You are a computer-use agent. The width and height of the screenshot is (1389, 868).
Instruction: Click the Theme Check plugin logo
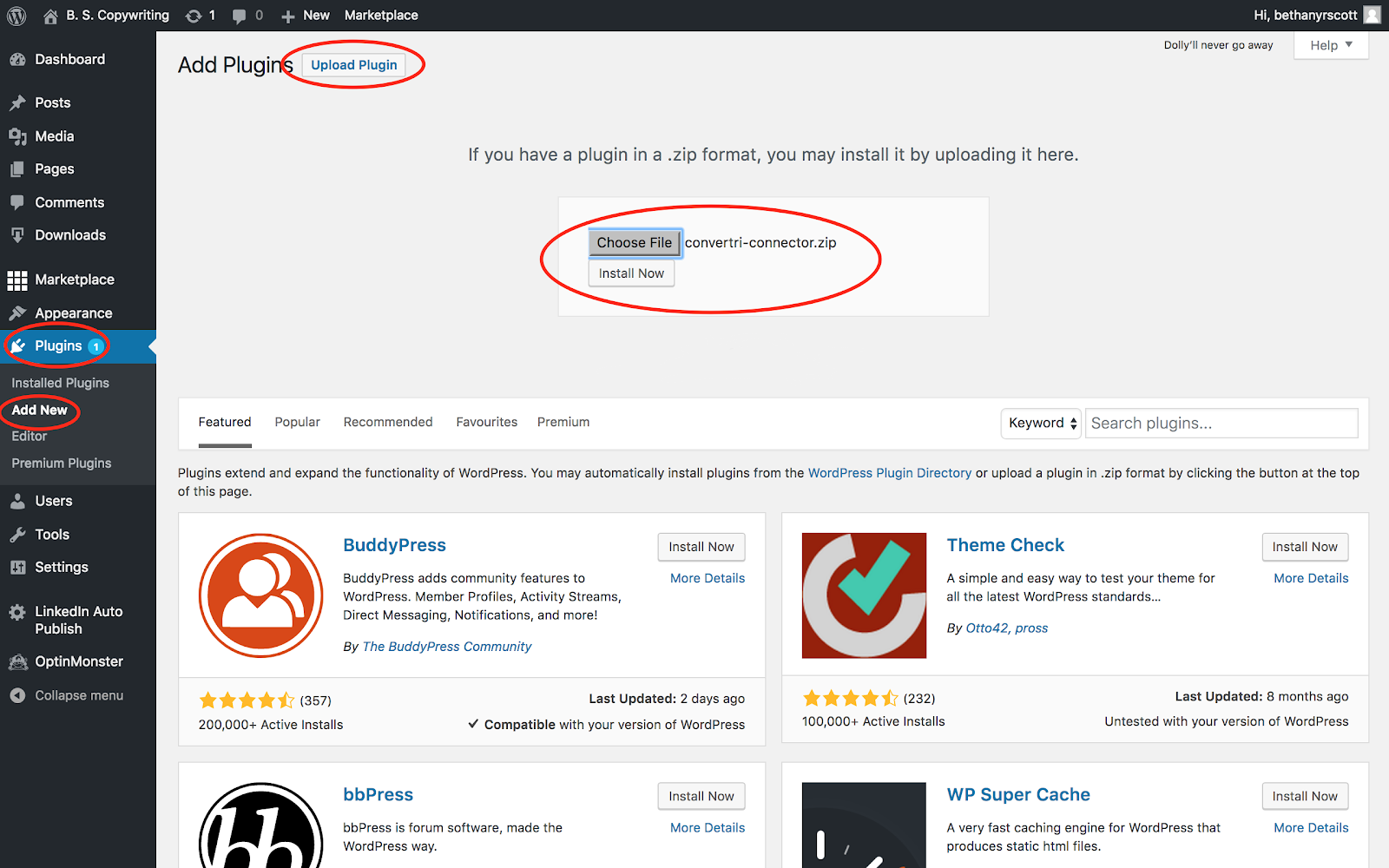click(864, 595)
